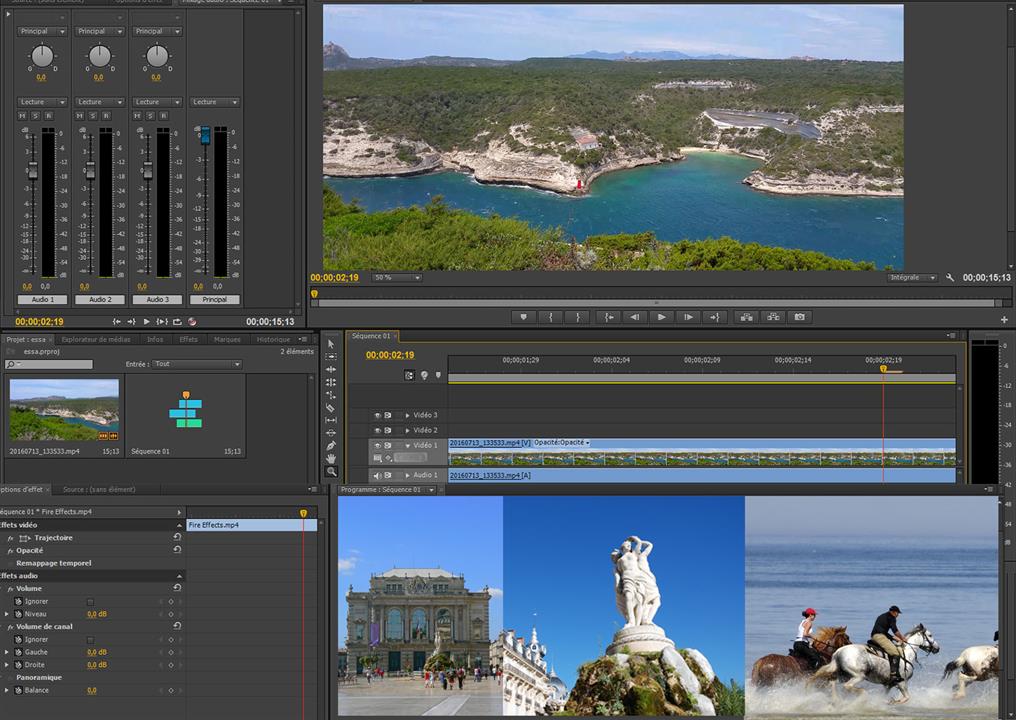Viewport: 1016px width, 720px height.
Task: Check the Ignorer box under Volume de canal
Action: click(x=90, y=640)
